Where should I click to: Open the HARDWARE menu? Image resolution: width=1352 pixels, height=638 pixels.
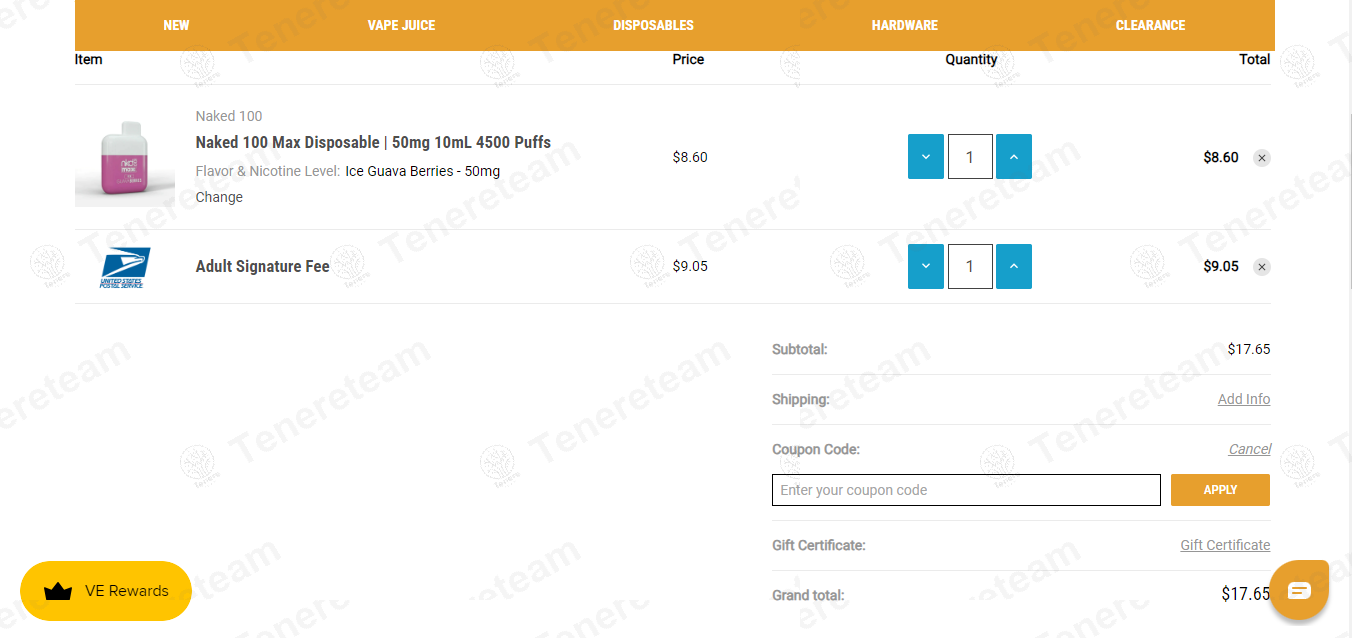pyautogui.click(x=905, y=25)
